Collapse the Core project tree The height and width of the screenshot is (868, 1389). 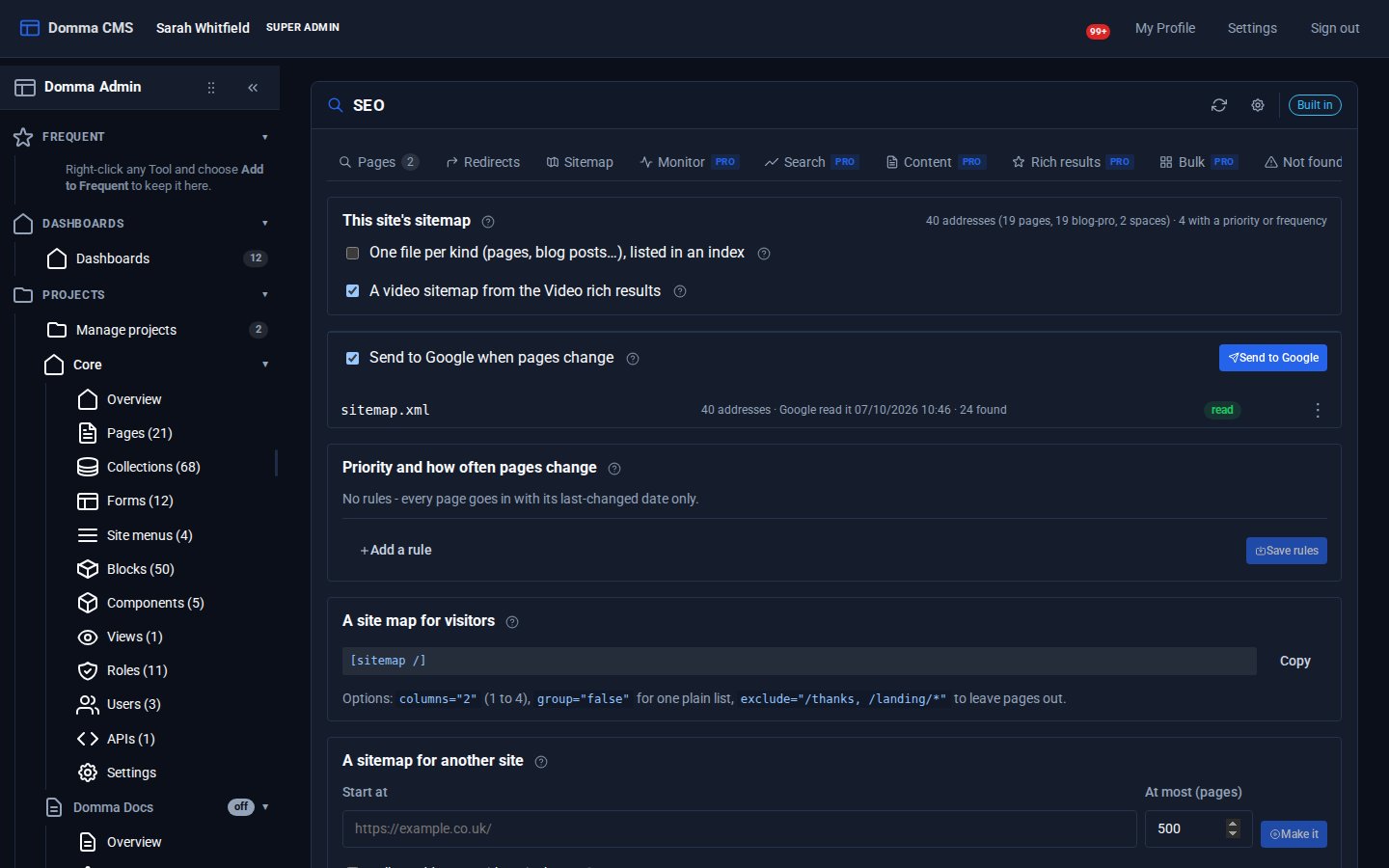point(265,365)
